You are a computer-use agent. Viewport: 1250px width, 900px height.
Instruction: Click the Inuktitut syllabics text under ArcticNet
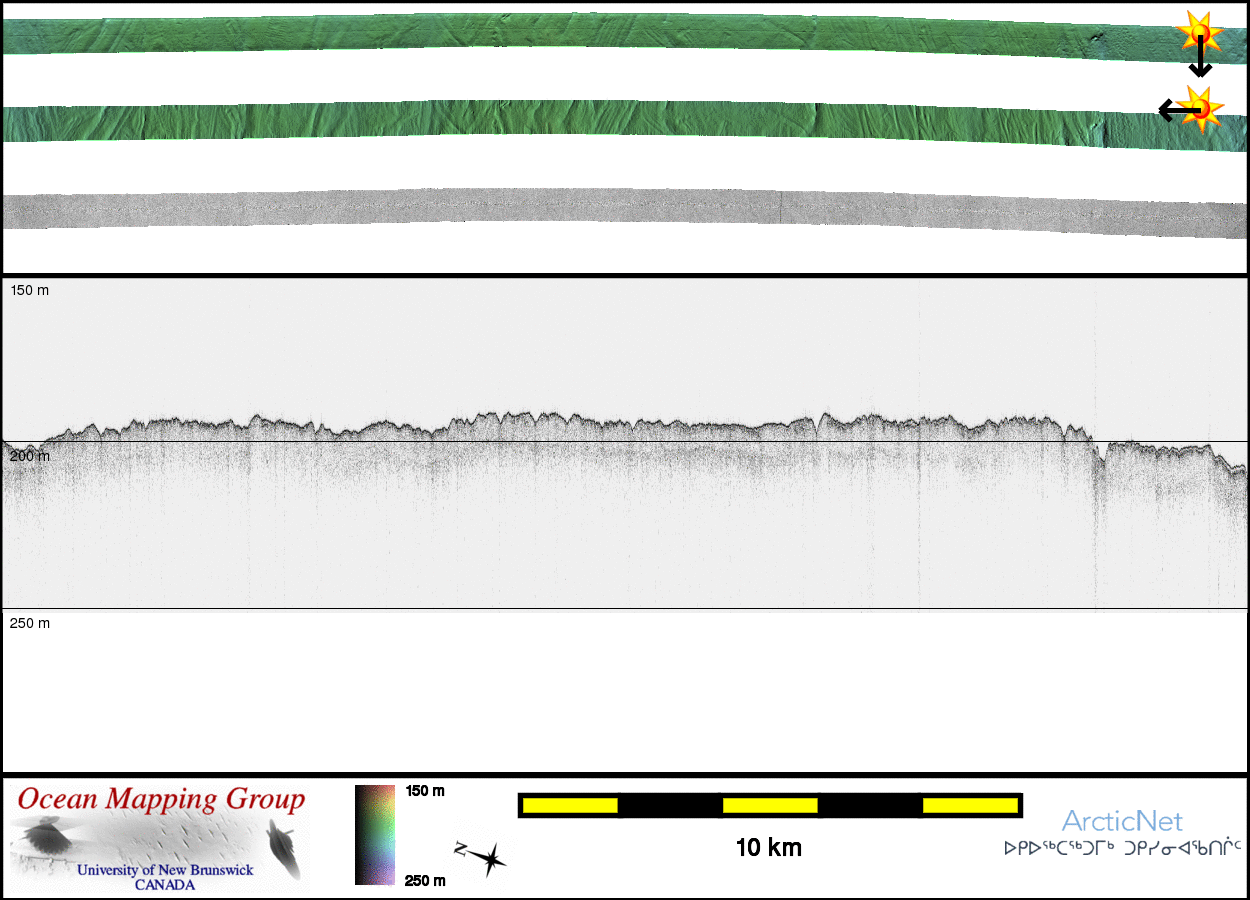(1122, 848)
